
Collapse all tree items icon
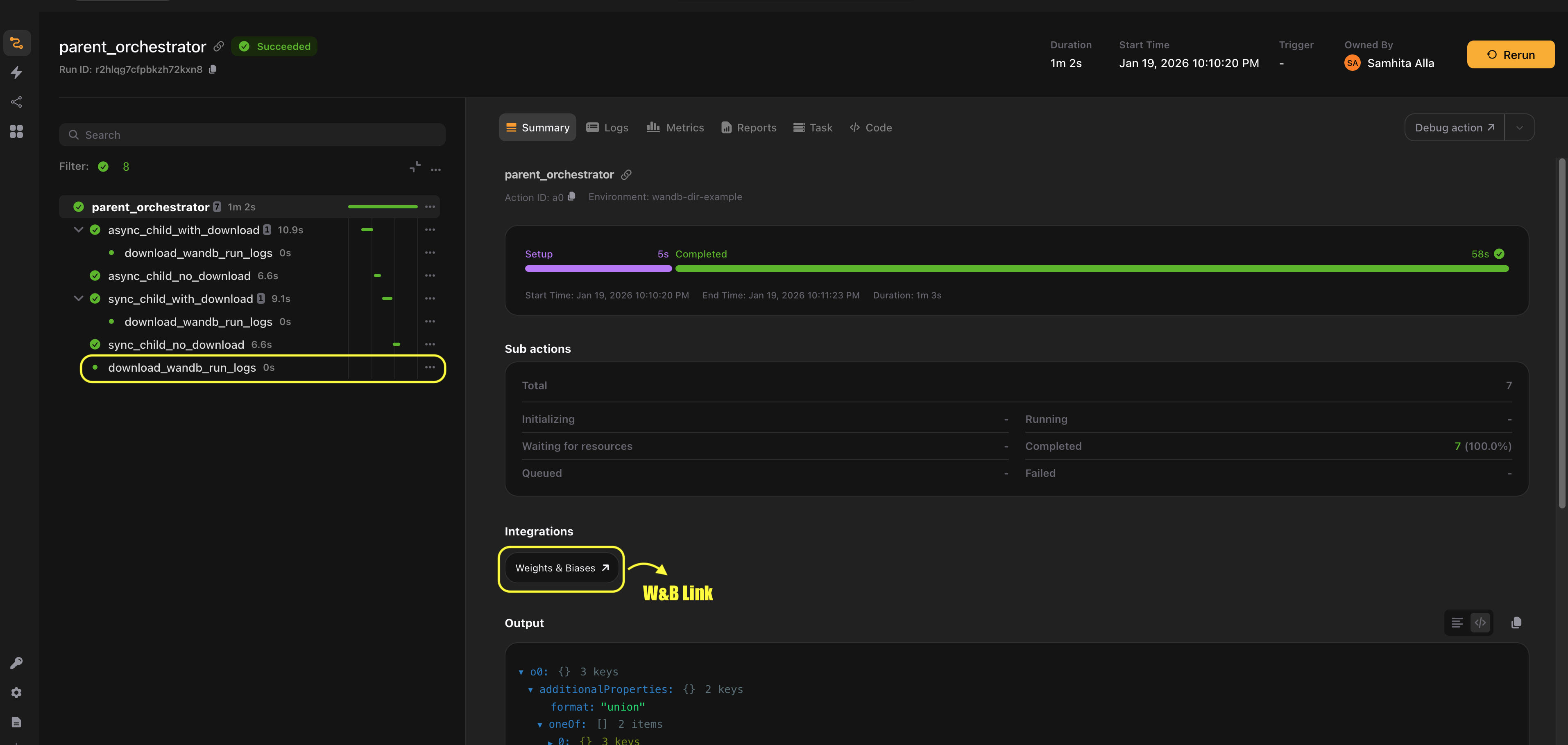click(x=415, y=167)
